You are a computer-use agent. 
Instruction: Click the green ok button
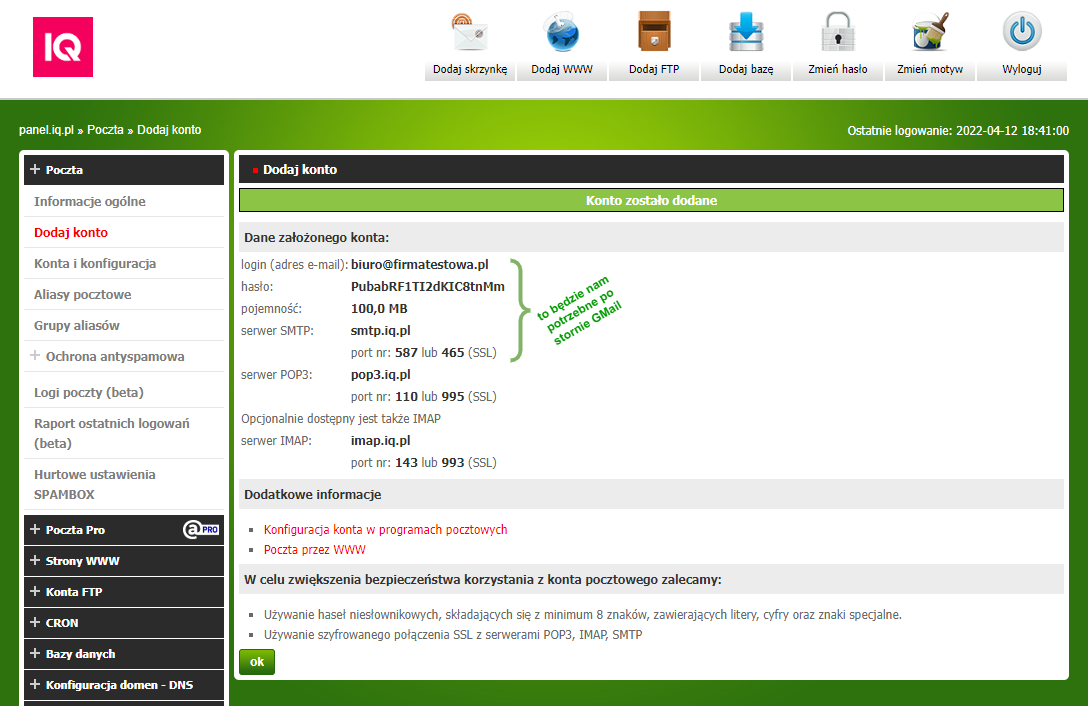point(256,662)
